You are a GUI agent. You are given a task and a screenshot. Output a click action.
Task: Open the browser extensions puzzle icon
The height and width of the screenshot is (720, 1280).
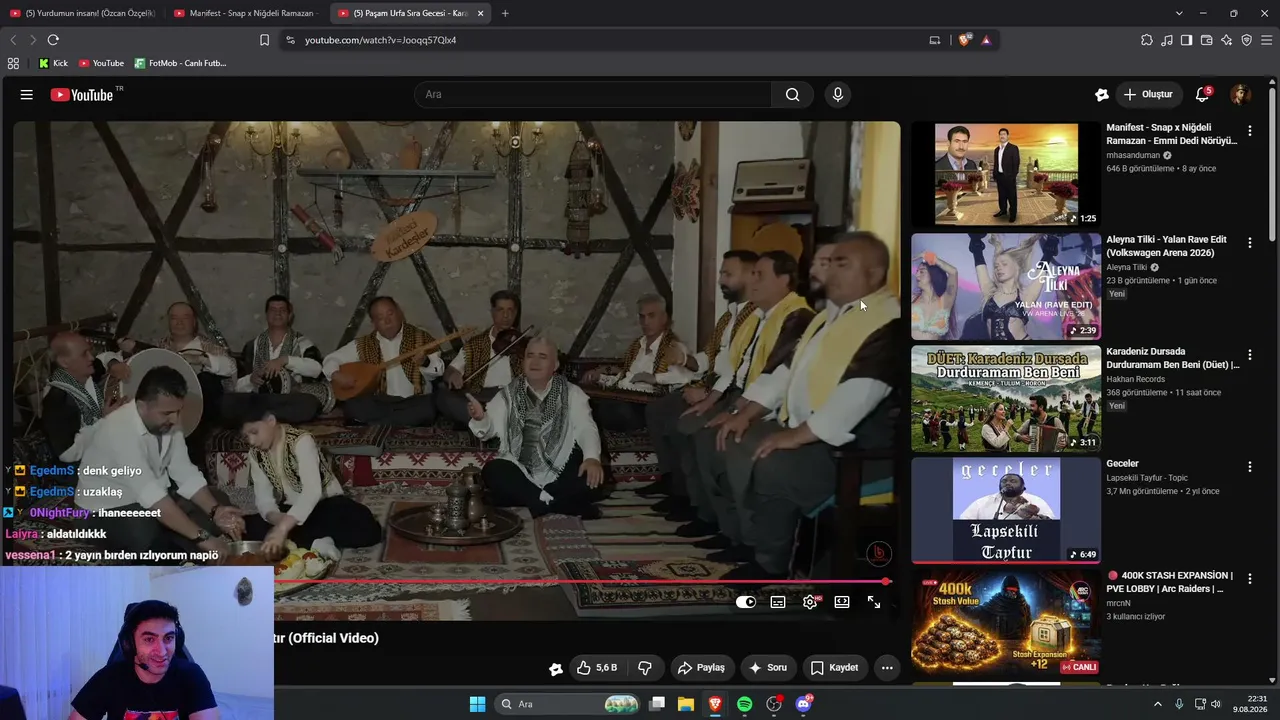tap(1147, 40)
